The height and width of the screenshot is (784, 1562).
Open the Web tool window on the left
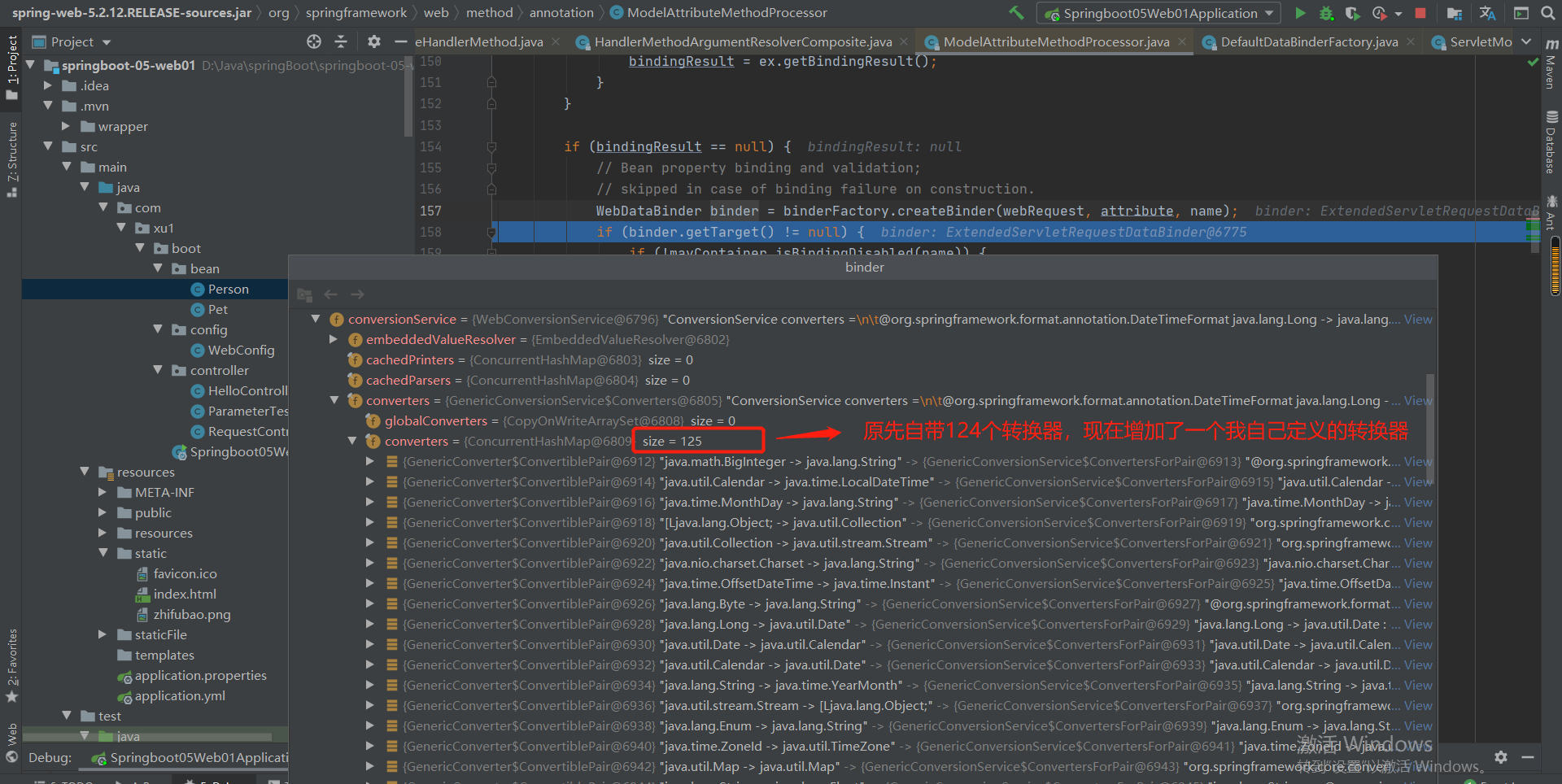pos(11,743)
